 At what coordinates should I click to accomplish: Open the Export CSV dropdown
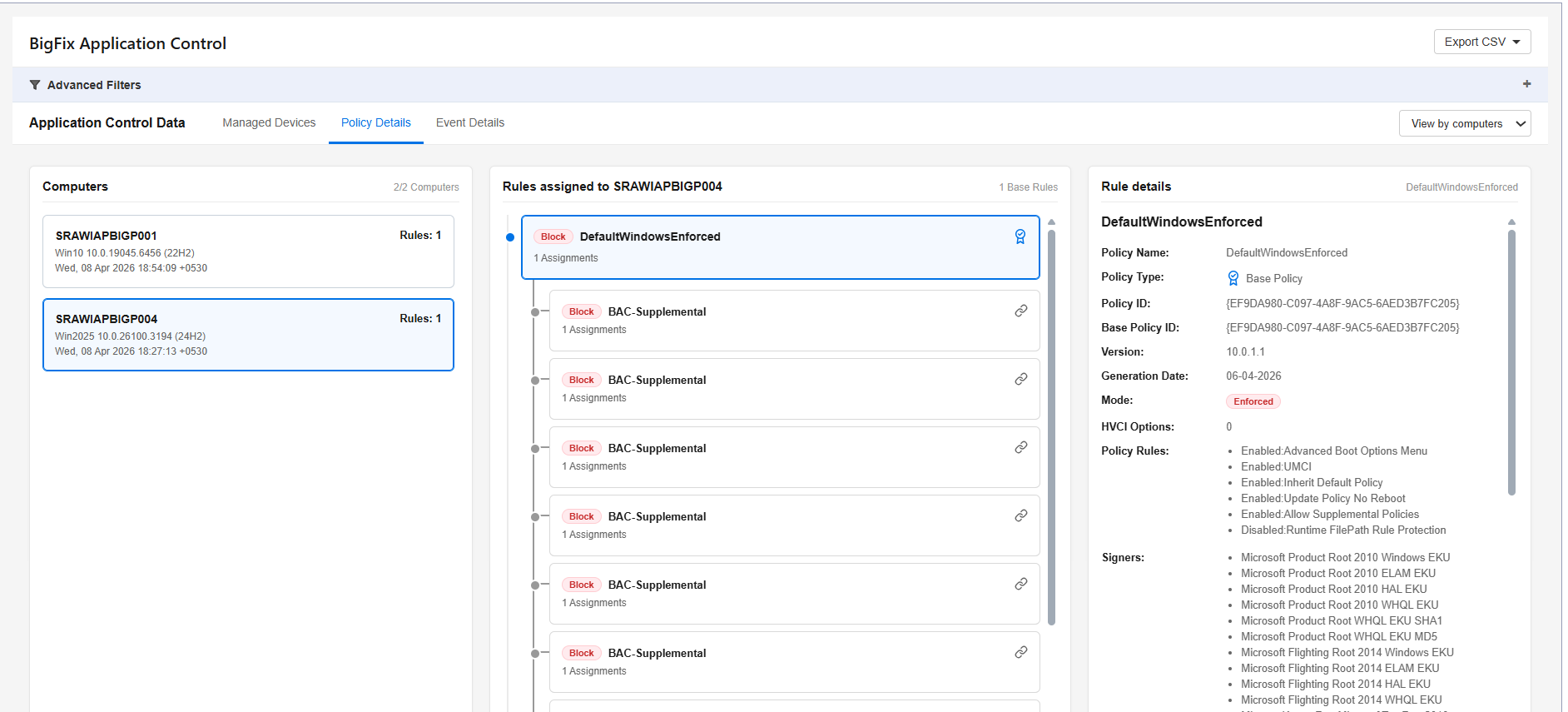click(1481, 42)
